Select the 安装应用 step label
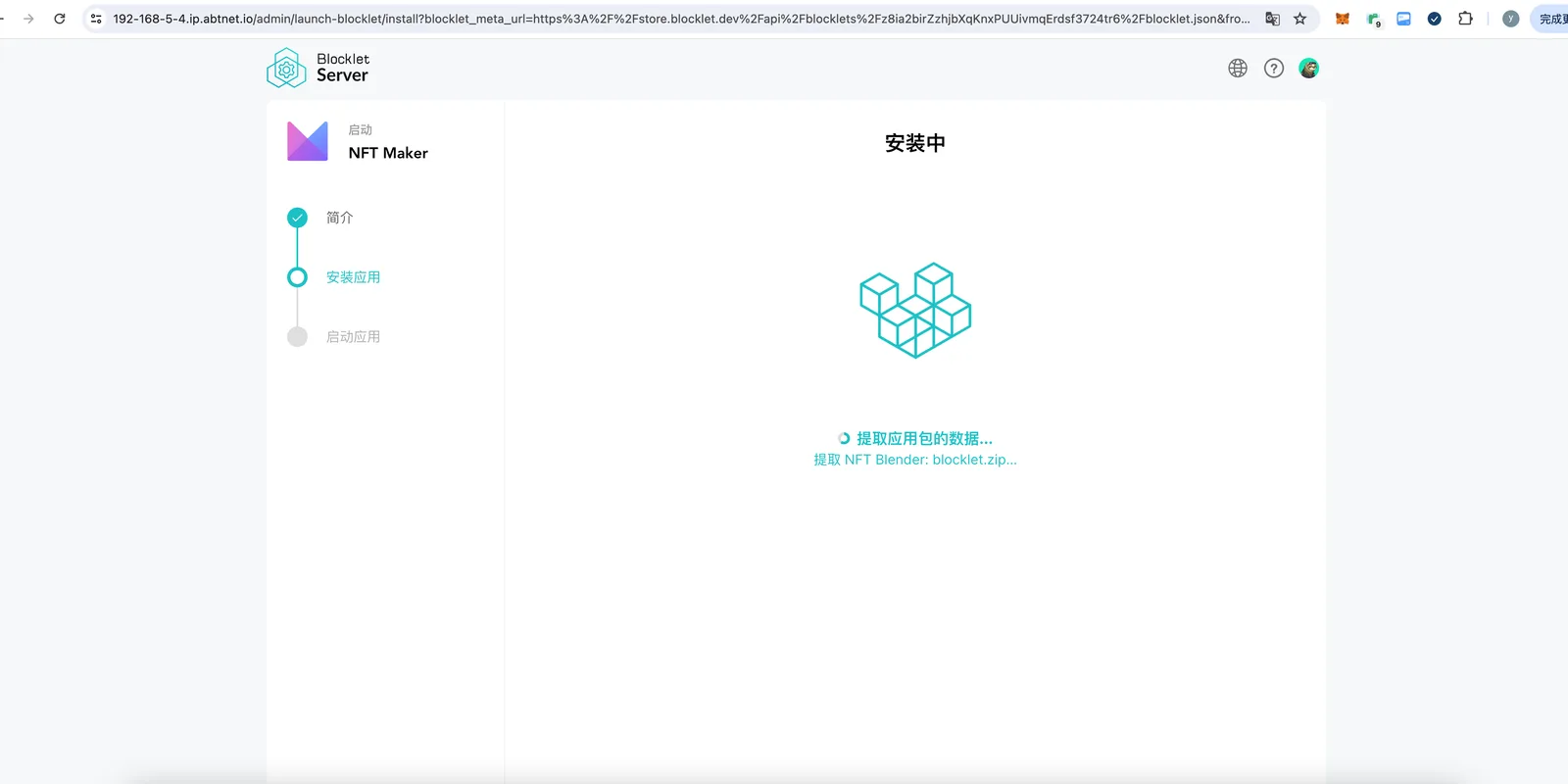 coord(353,277)
